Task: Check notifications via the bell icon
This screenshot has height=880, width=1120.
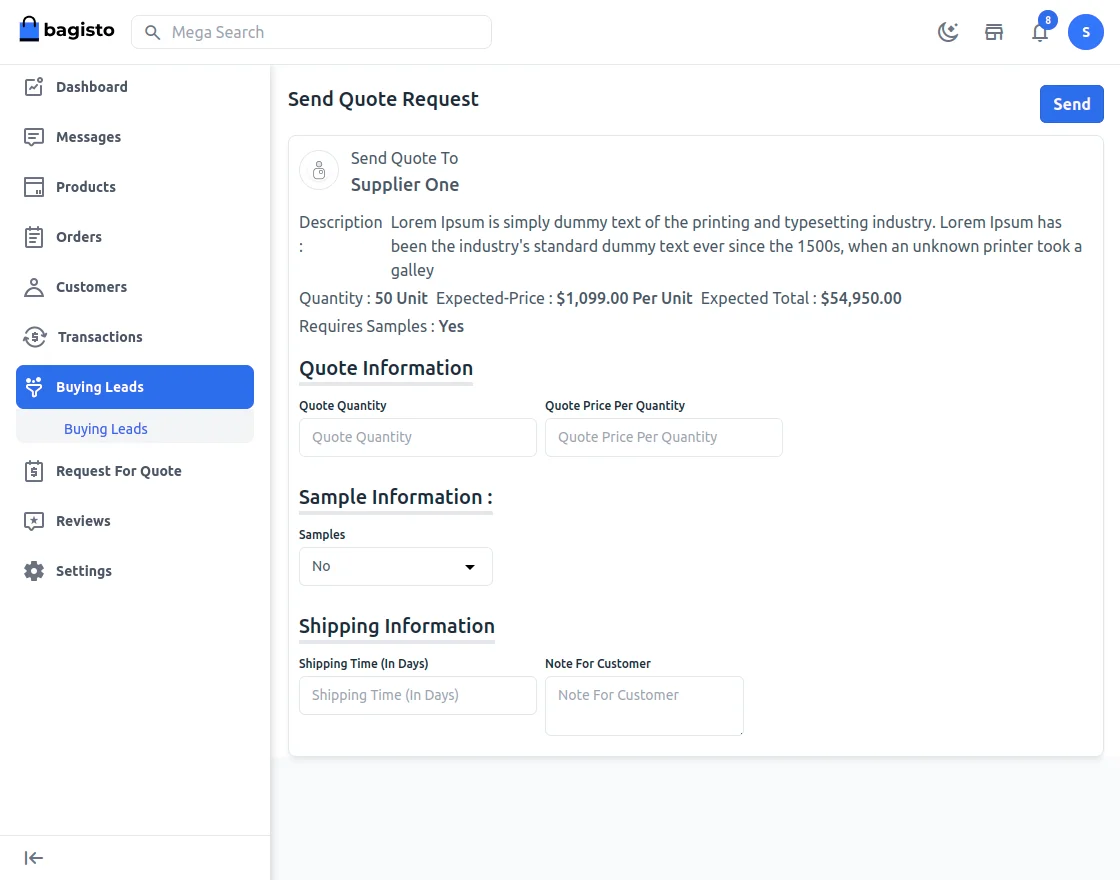Action: [x=1040, y=32]
